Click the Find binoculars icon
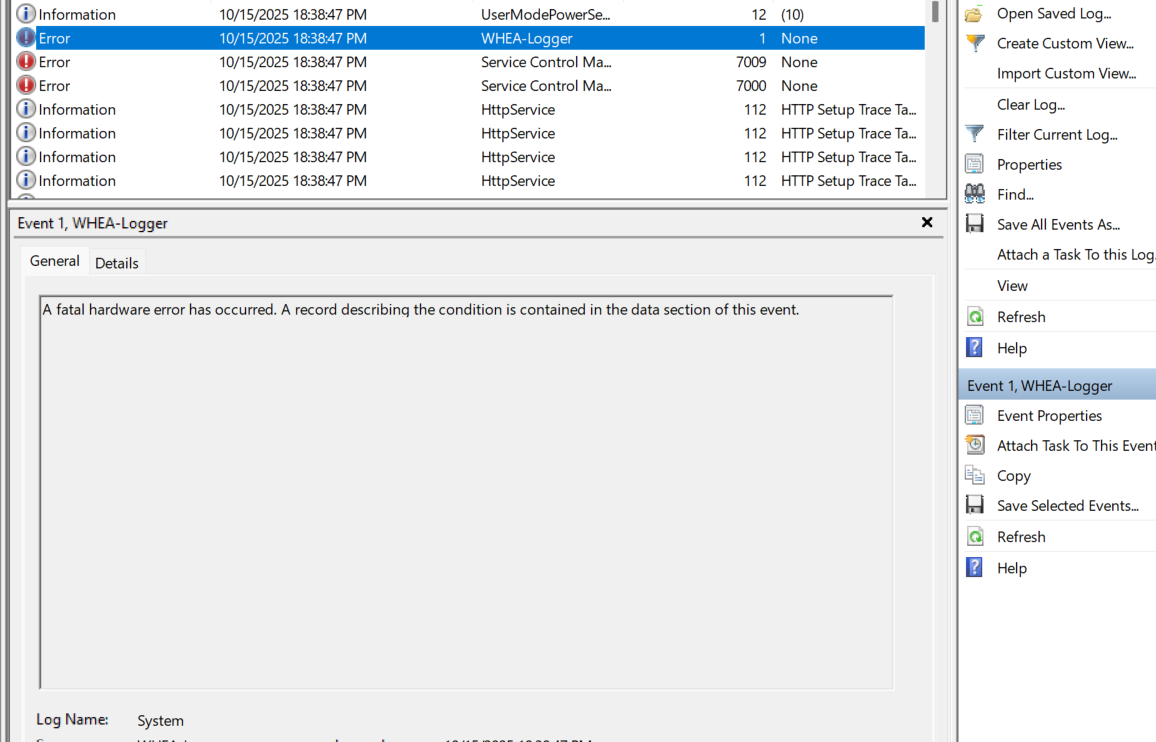The width and height of the screenshot is (1156, 742). [974, 194]
